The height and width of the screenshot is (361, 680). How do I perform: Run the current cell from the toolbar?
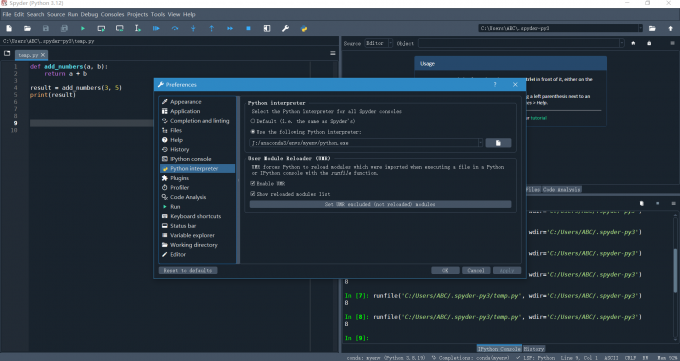[x=101, y=28]
